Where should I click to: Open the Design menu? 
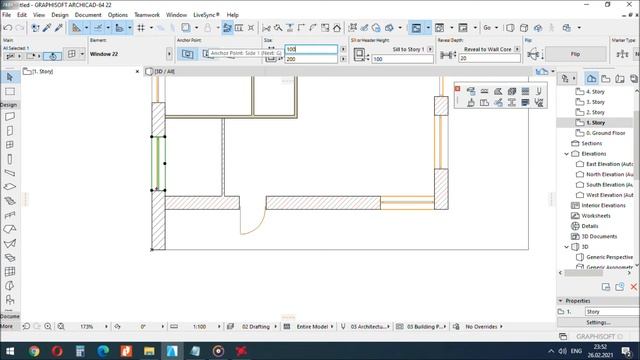[60, 15]
